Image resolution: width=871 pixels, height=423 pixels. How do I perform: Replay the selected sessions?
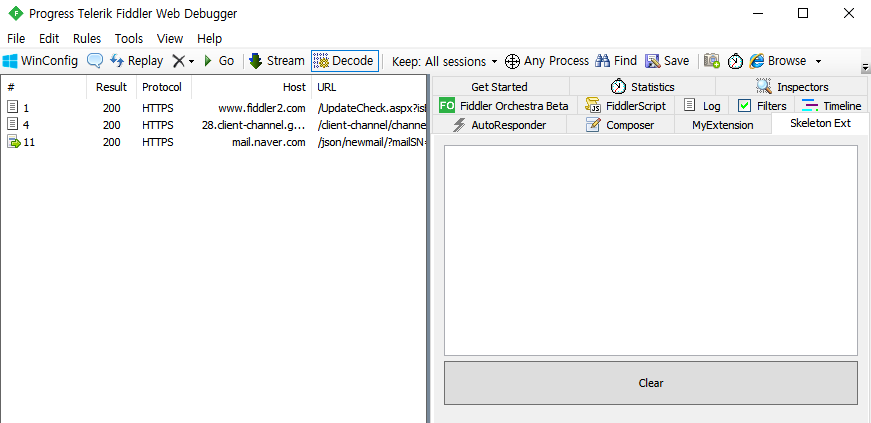coord(136,61)
